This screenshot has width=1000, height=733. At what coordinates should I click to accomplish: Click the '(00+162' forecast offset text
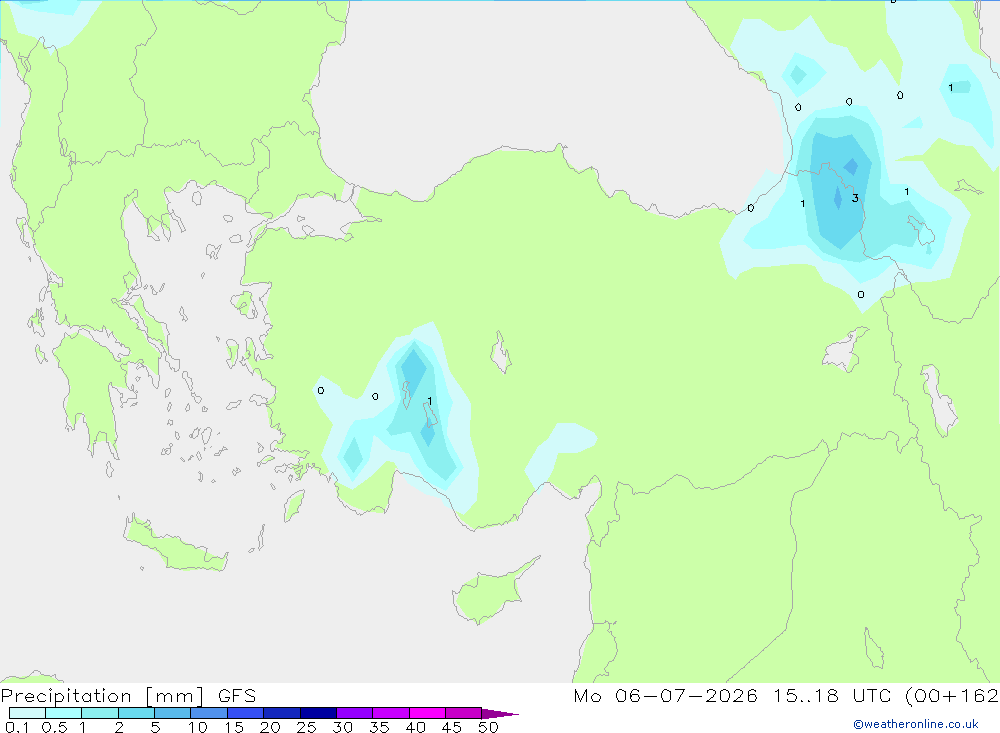point(952,696)
